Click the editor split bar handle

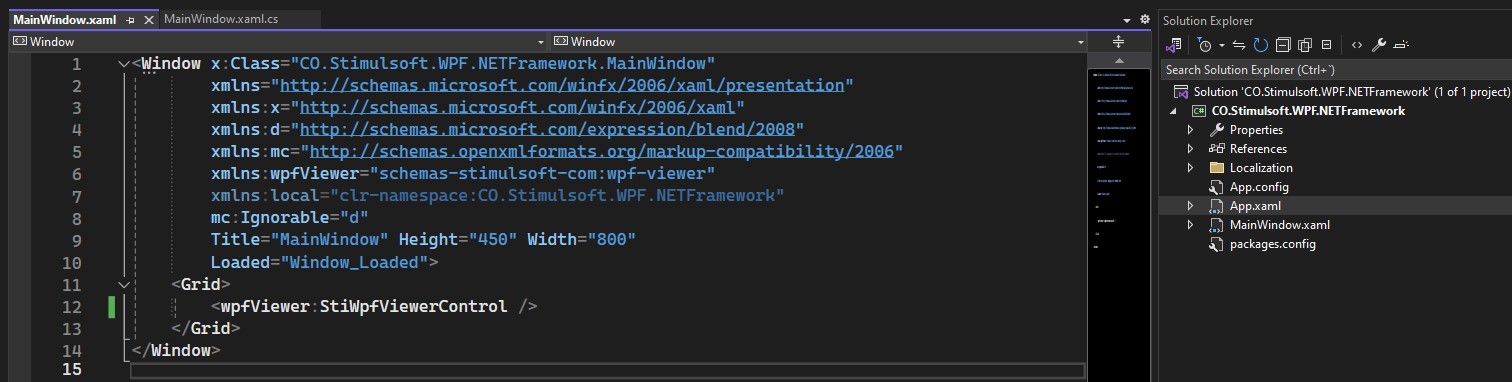click(1118, 42)
